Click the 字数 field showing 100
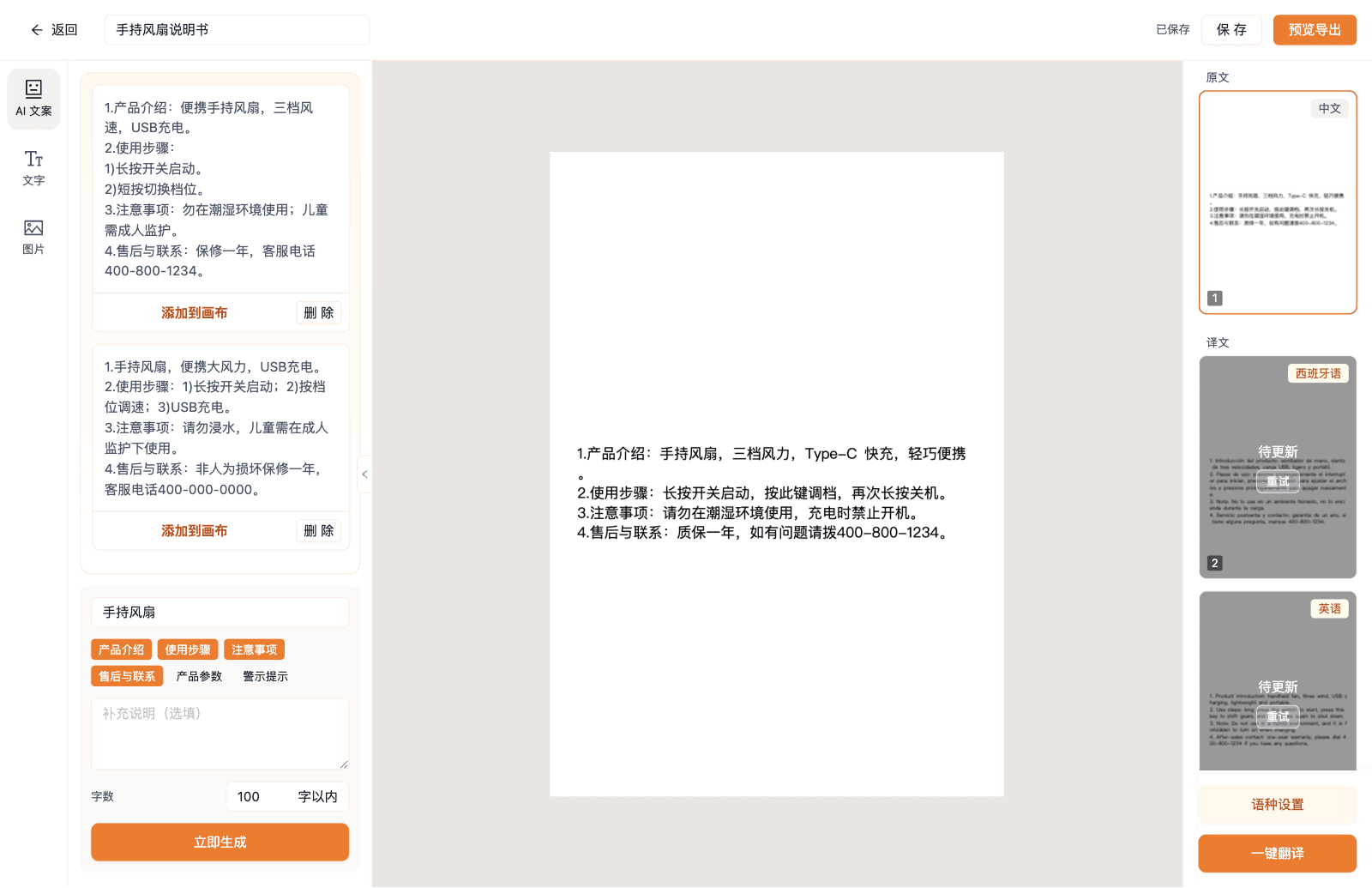The width and height of the screenshot is (1372, 888). pos(287,797)
